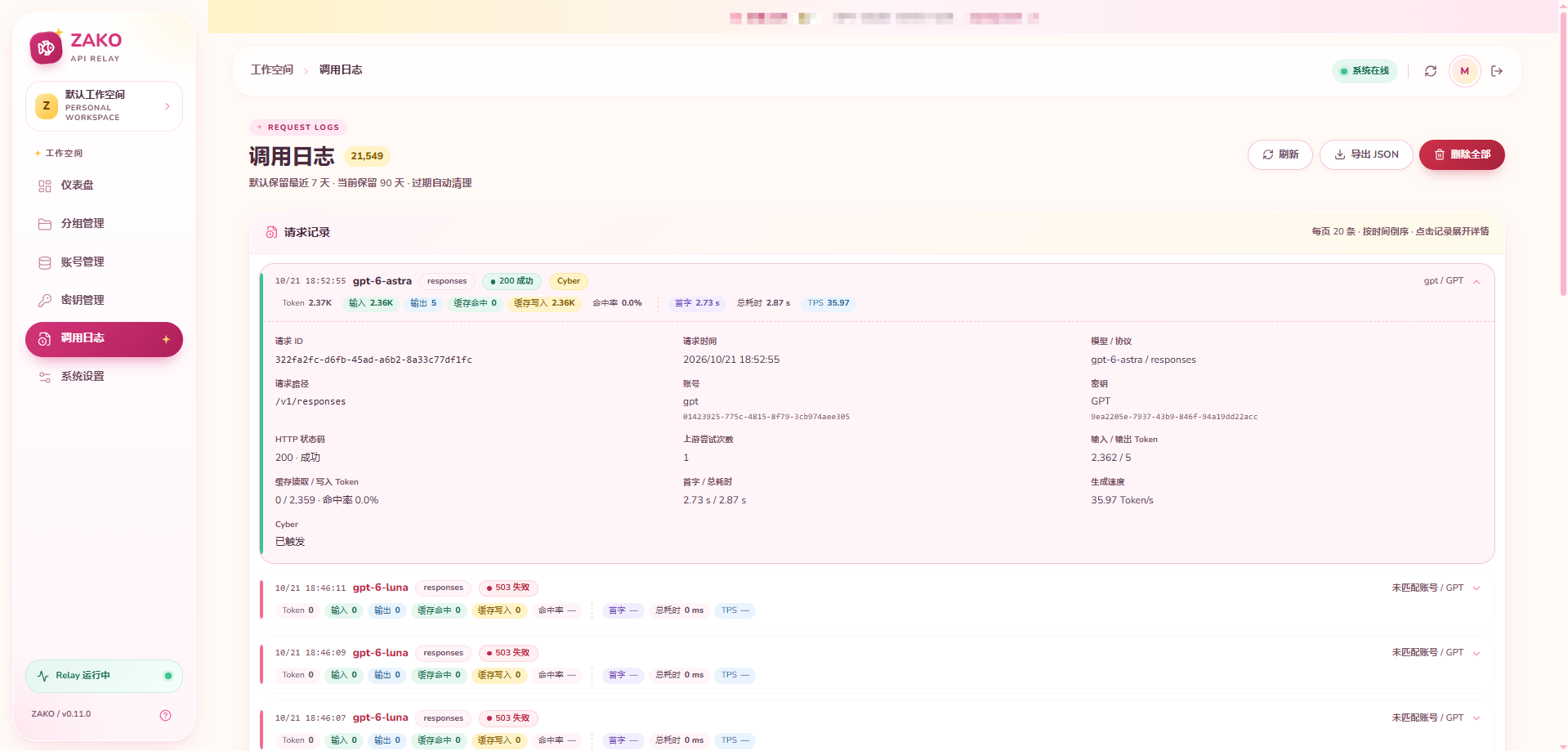Expand the 18:46:11 gpt-6-luna log entry
This screenshot has width=1568, height=751.
(1476, 588)
